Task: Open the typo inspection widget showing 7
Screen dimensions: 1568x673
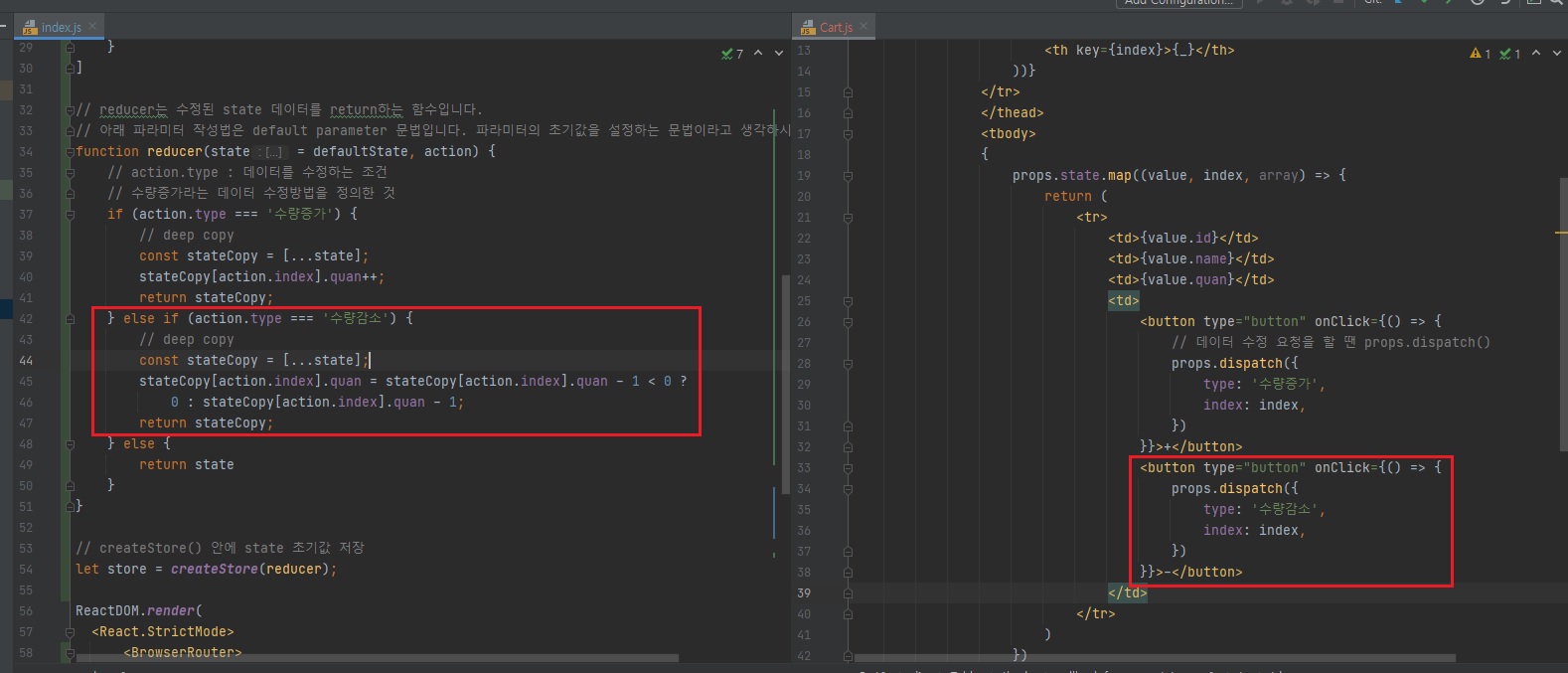Action: pyautogui.click(x=732, y=54)
